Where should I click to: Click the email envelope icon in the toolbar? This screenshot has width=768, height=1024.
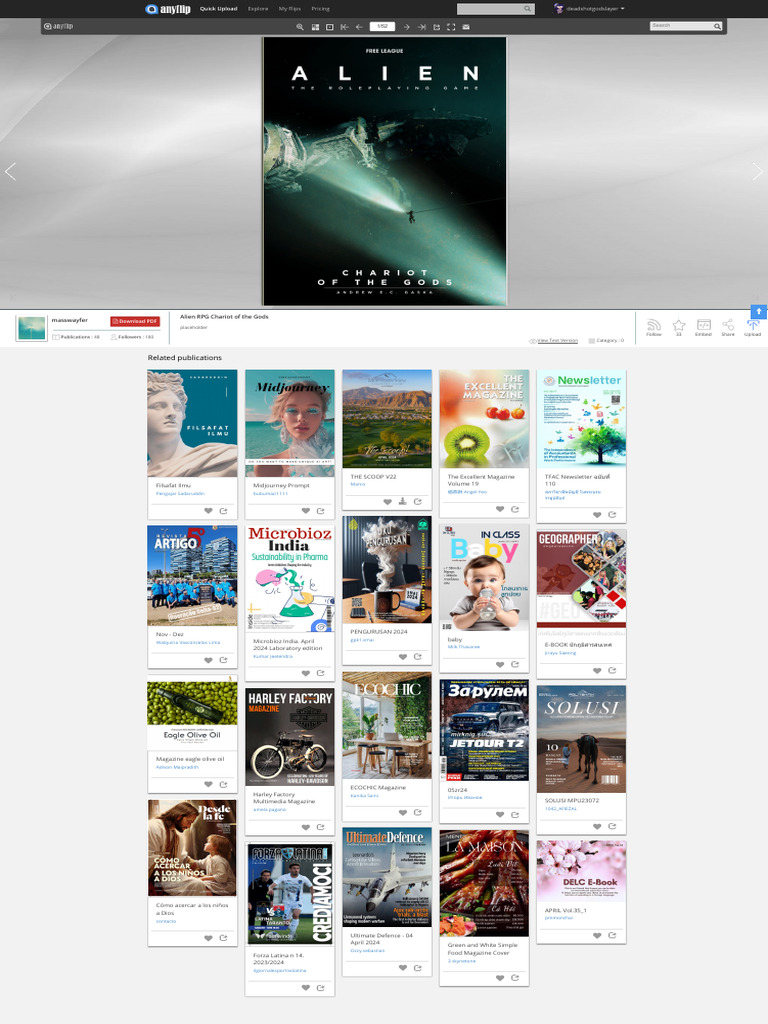466,27
